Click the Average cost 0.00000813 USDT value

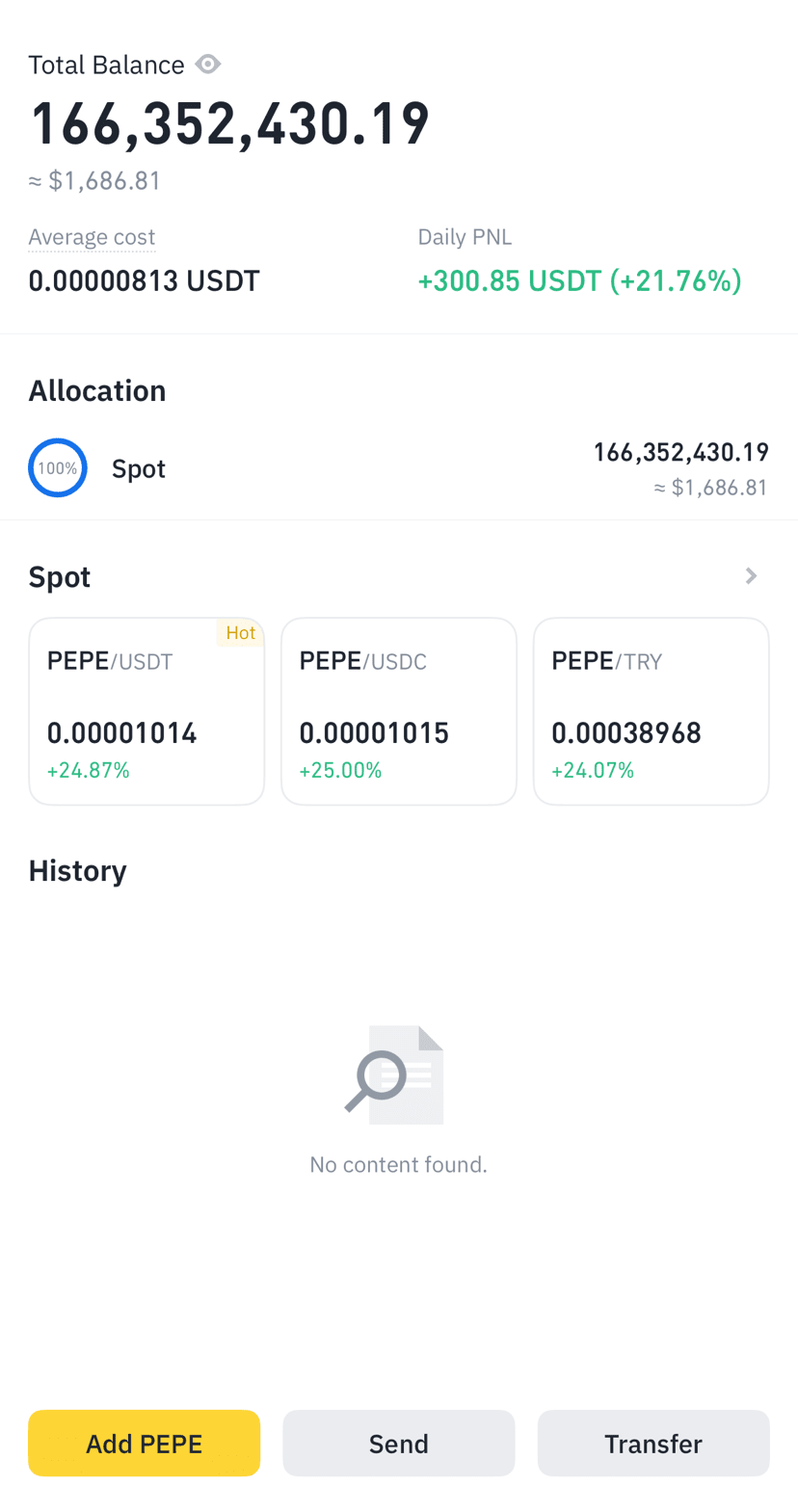(x=145, y=281)
